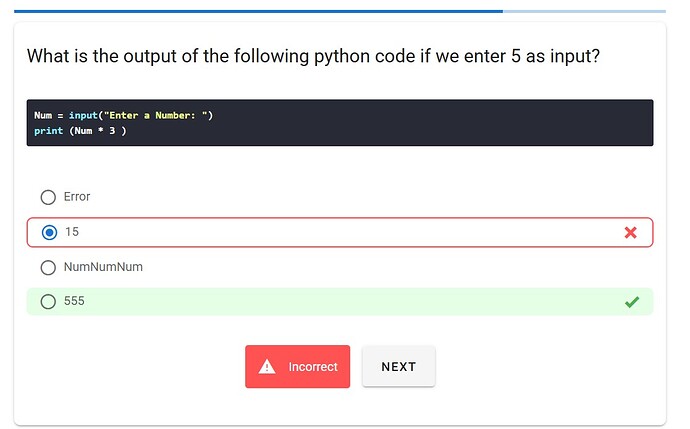Click the filled blue part of progress bar

point(250,11)
